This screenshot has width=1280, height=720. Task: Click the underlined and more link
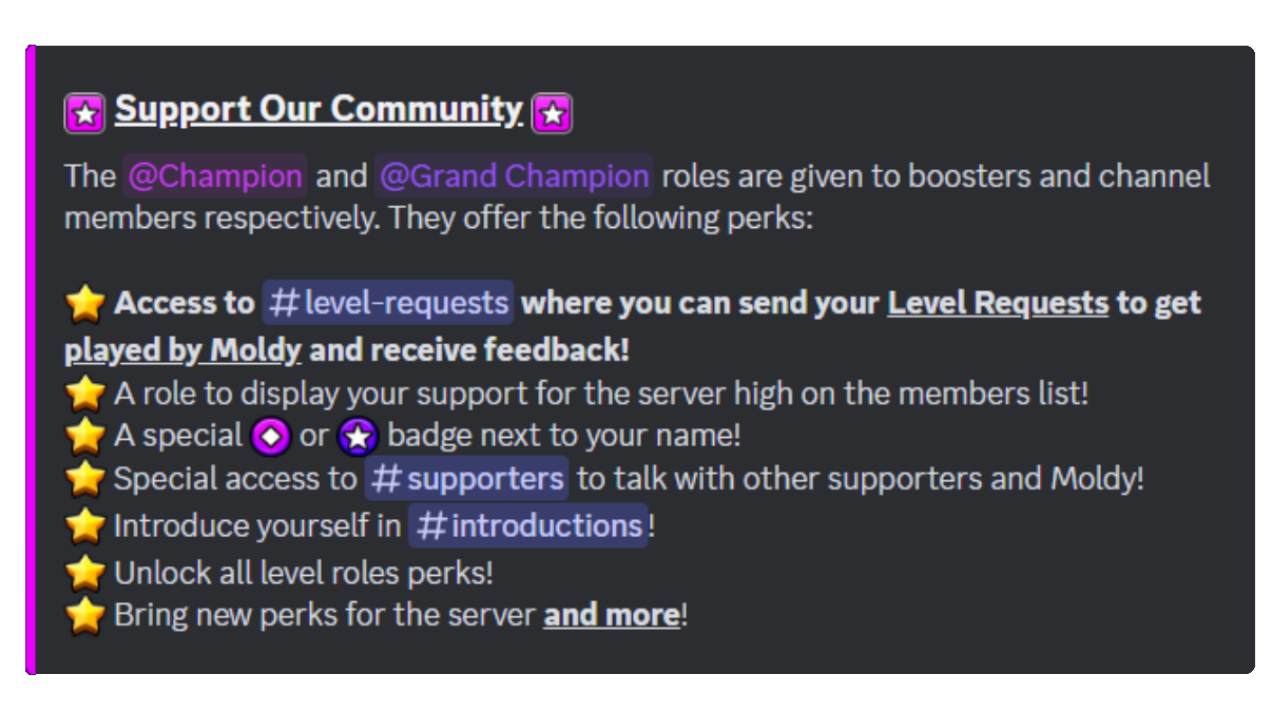(610, 615)
